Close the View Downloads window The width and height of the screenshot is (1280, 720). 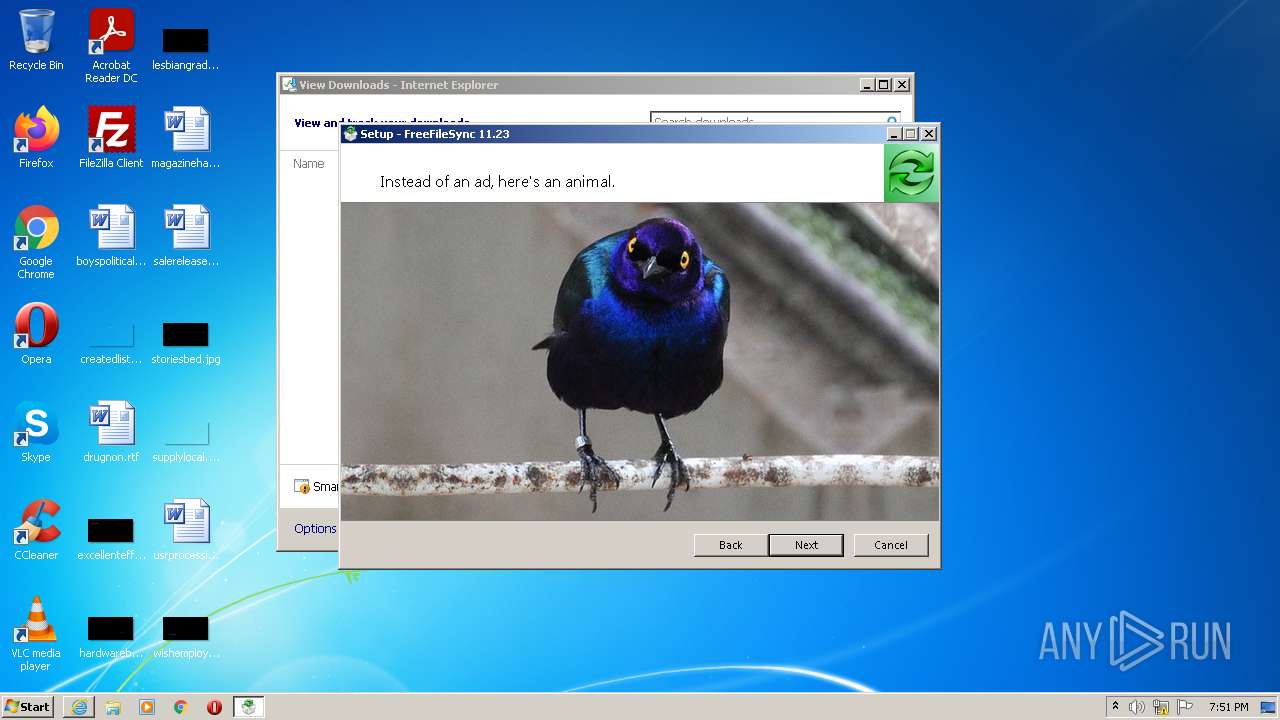pos(902,85)
